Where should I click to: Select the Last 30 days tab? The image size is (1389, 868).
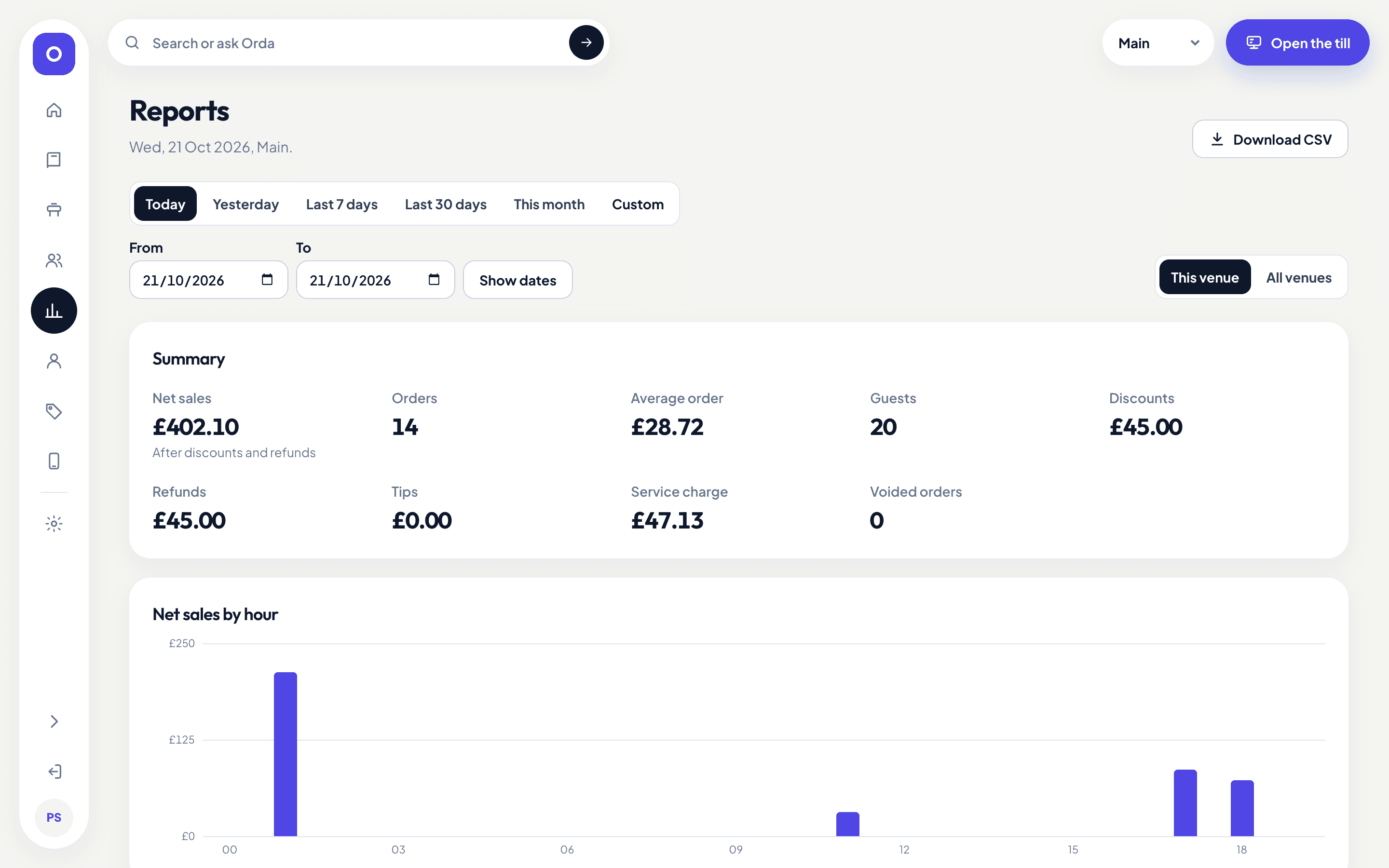point(446,204)
